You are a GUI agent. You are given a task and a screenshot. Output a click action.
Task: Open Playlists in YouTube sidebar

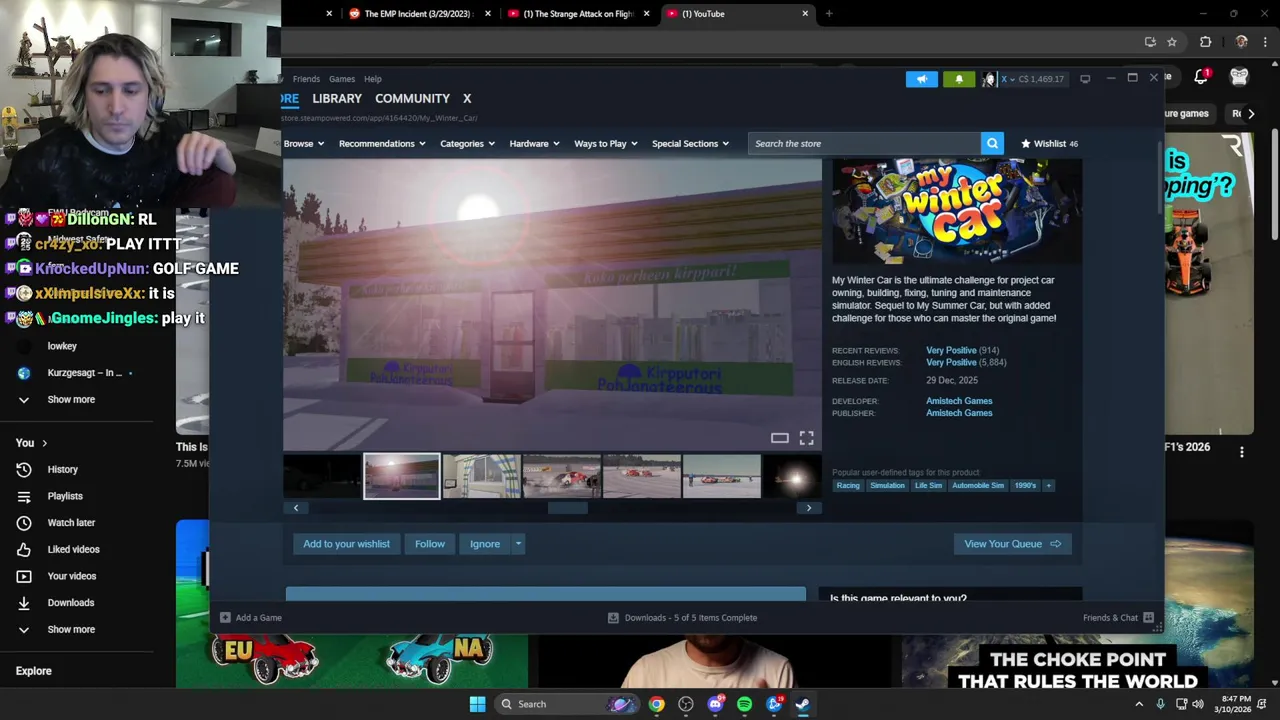tap(65, 496)
